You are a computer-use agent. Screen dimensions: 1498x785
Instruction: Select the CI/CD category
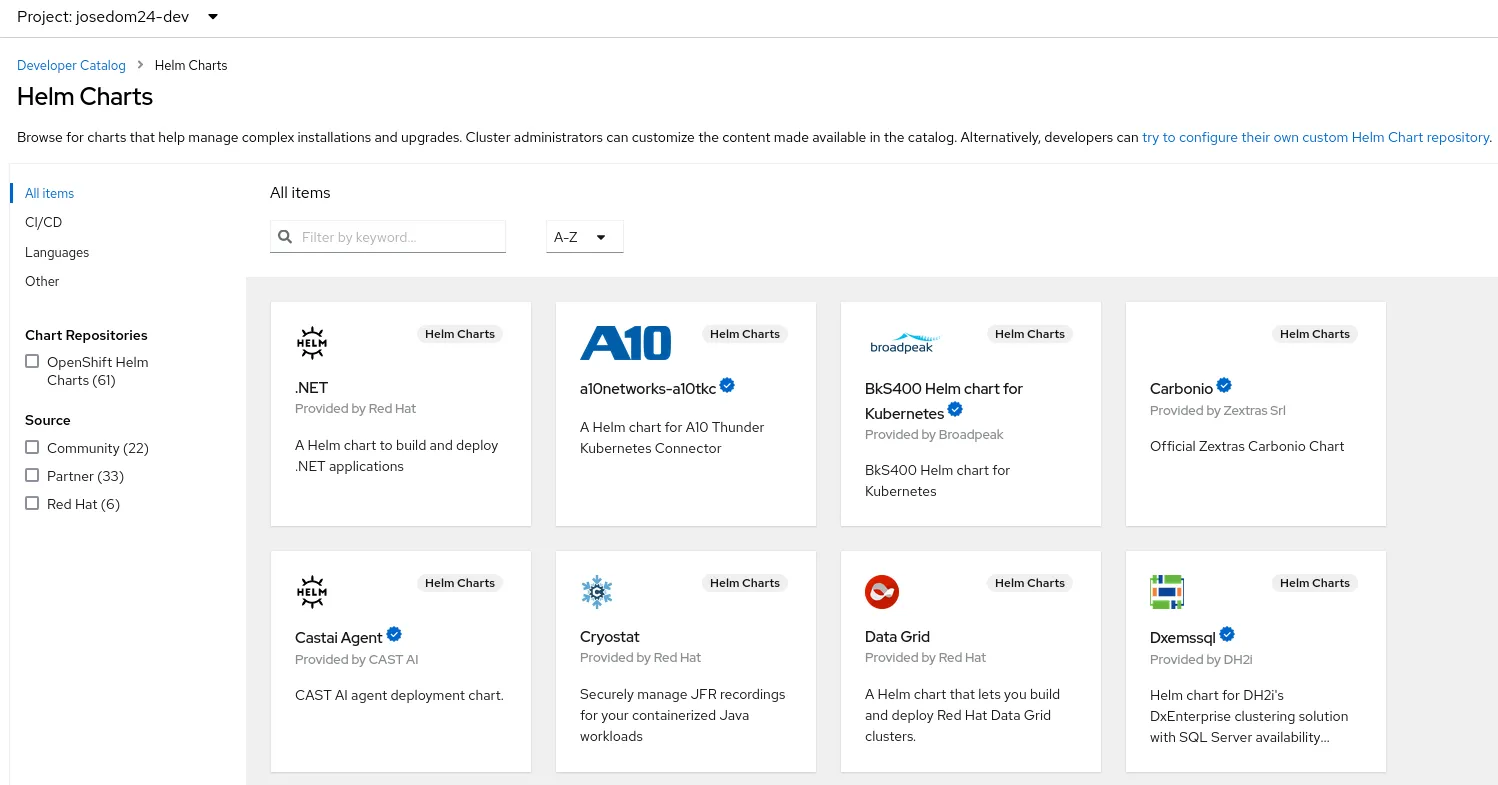(44, 222)
